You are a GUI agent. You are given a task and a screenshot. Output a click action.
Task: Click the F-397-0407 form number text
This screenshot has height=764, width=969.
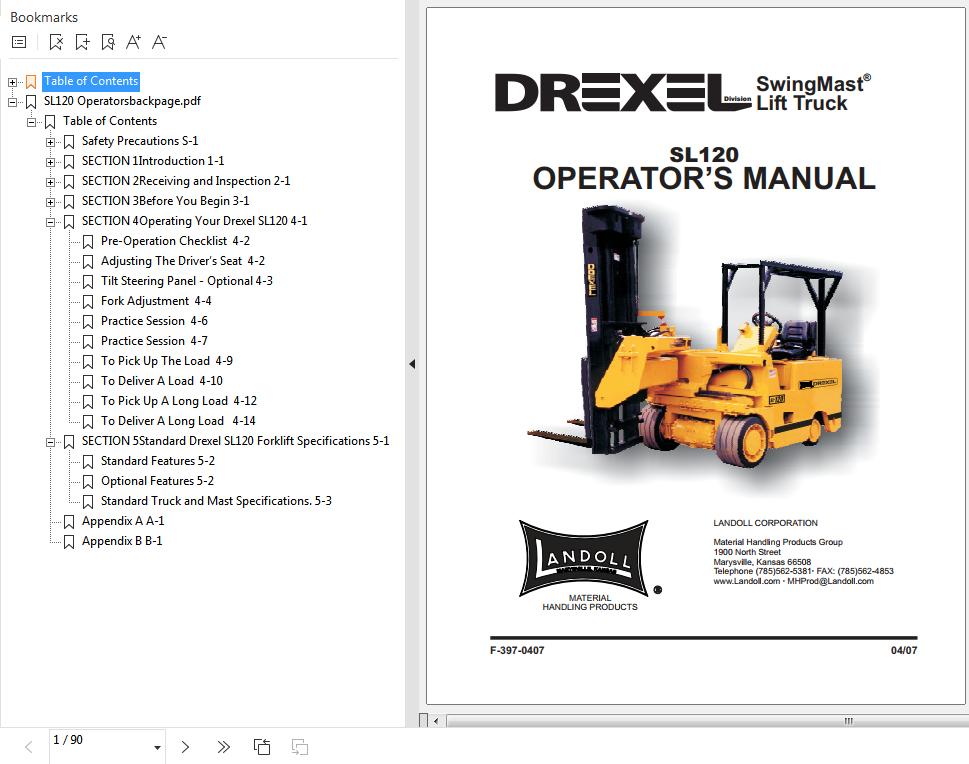point(517,650)
